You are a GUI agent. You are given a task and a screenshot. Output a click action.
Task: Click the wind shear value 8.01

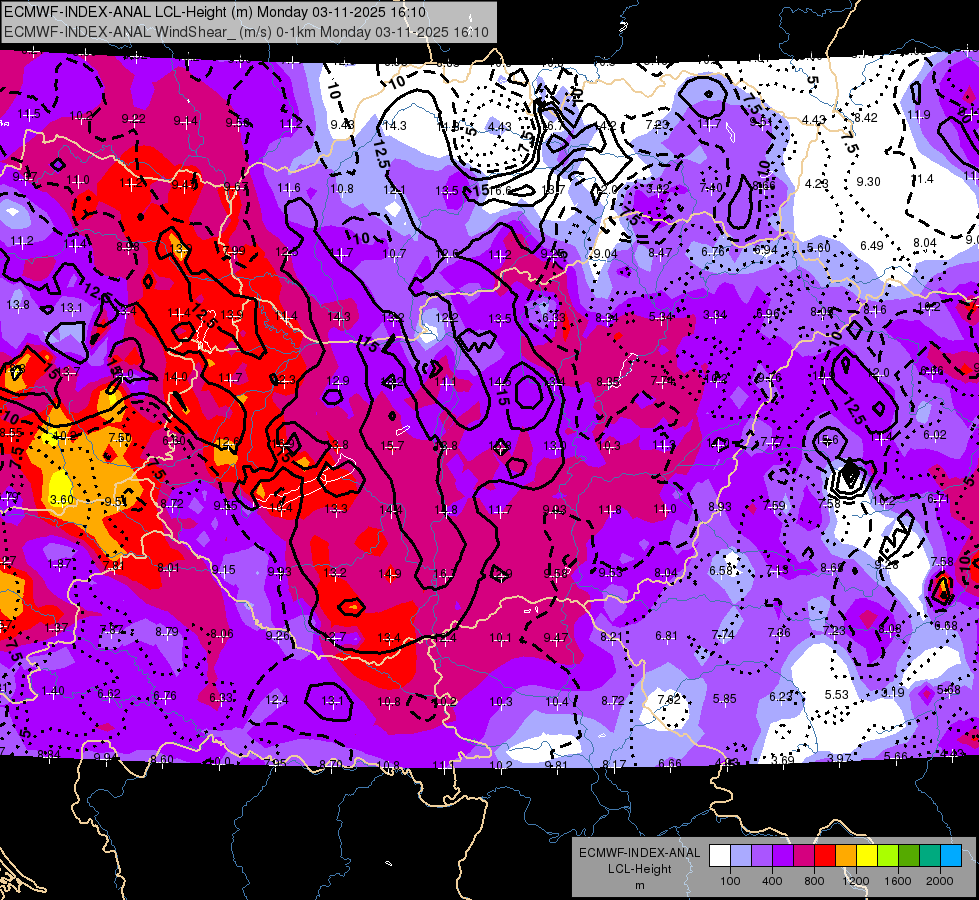[x=168, y=568]
